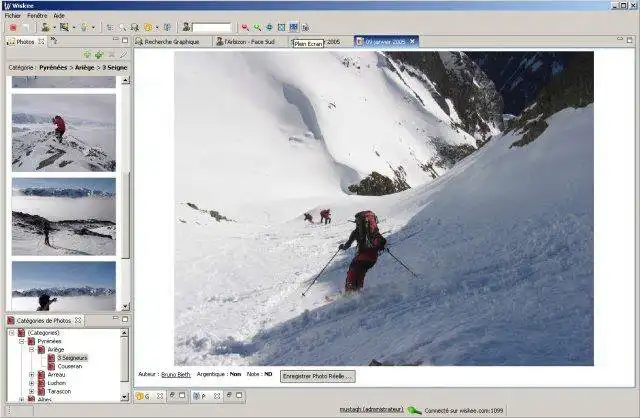Click the category tree toolbar icon

point(110,27)
